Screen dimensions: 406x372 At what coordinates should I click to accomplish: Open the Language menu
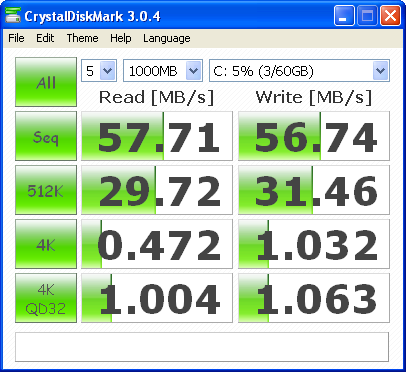tap(167, 38)
